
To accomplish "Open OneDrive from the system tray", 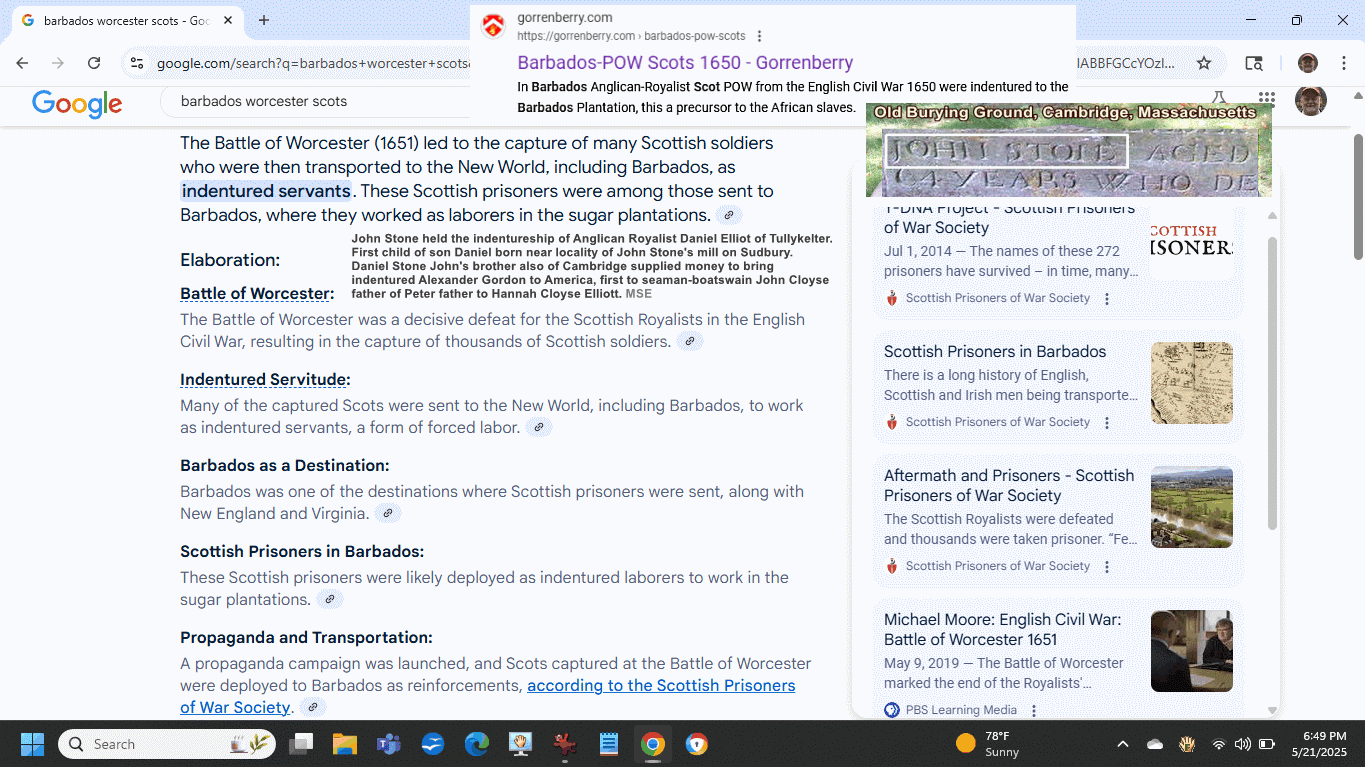I will [1155, 744].
